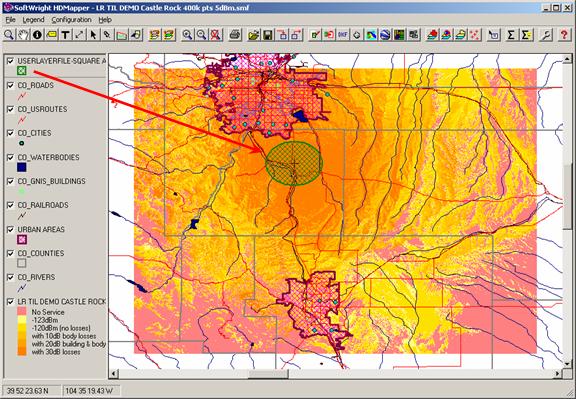576x399 pixels.
Task: Select the bold T text tool
Action: pos(65,35)
